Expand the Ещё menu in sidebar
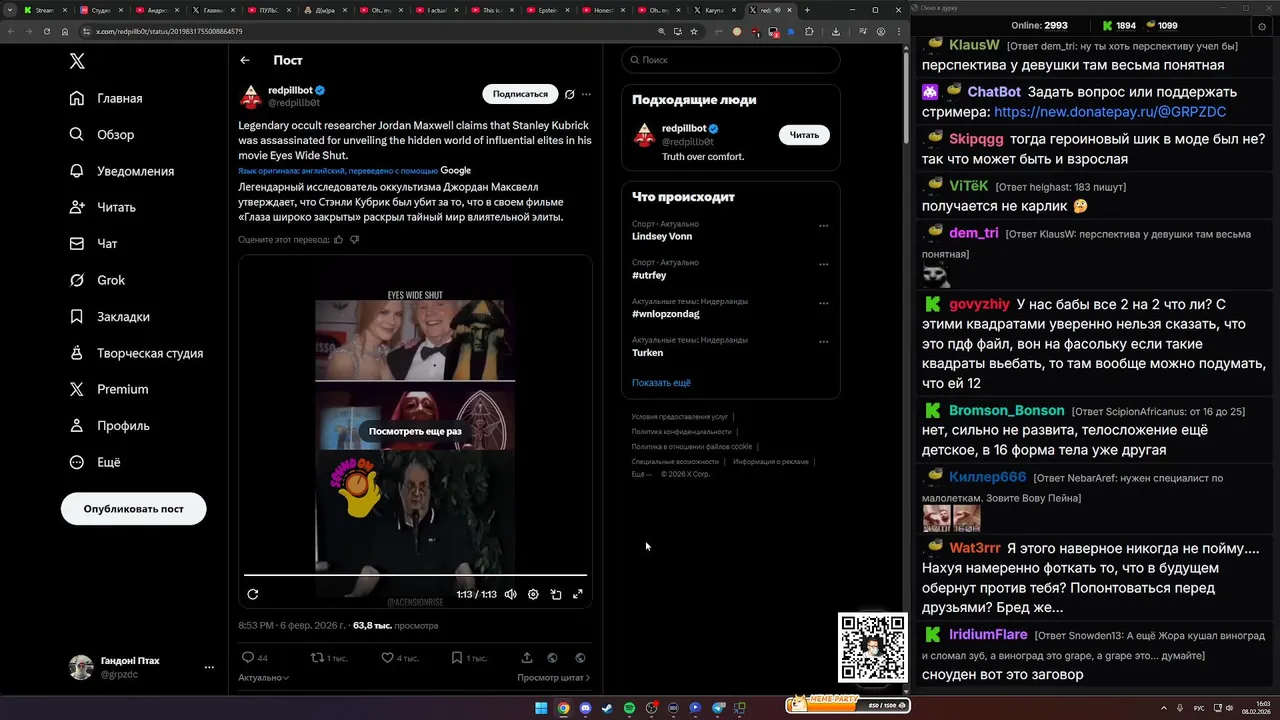1280x720 pixels. click(95, 462)
